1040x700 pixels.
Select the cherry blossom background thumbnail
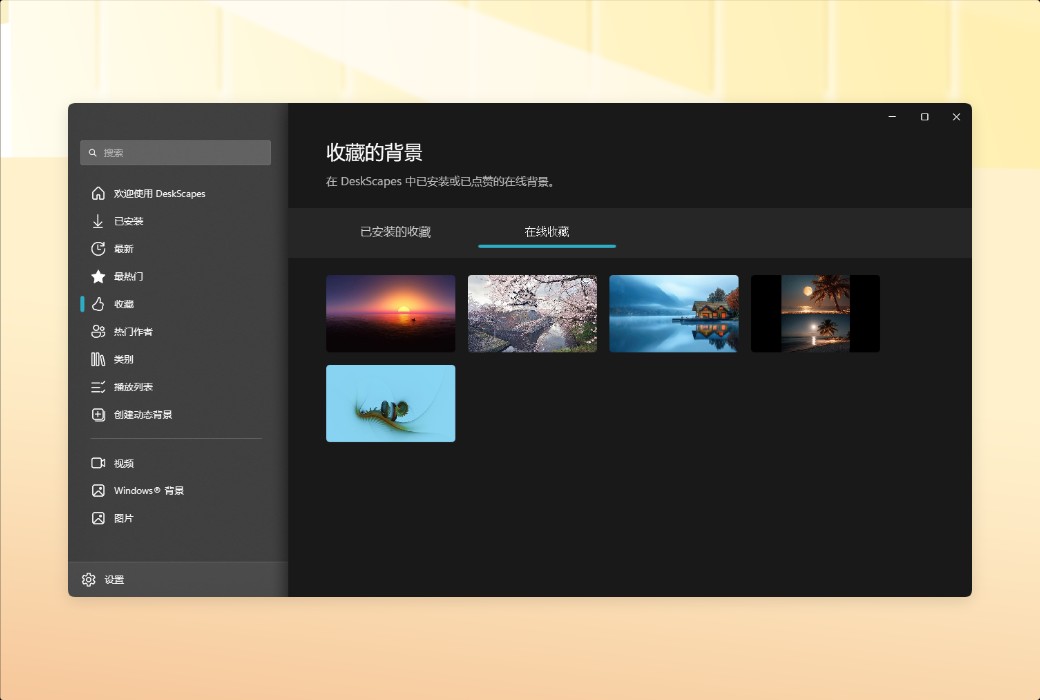(x=532, y=313)
